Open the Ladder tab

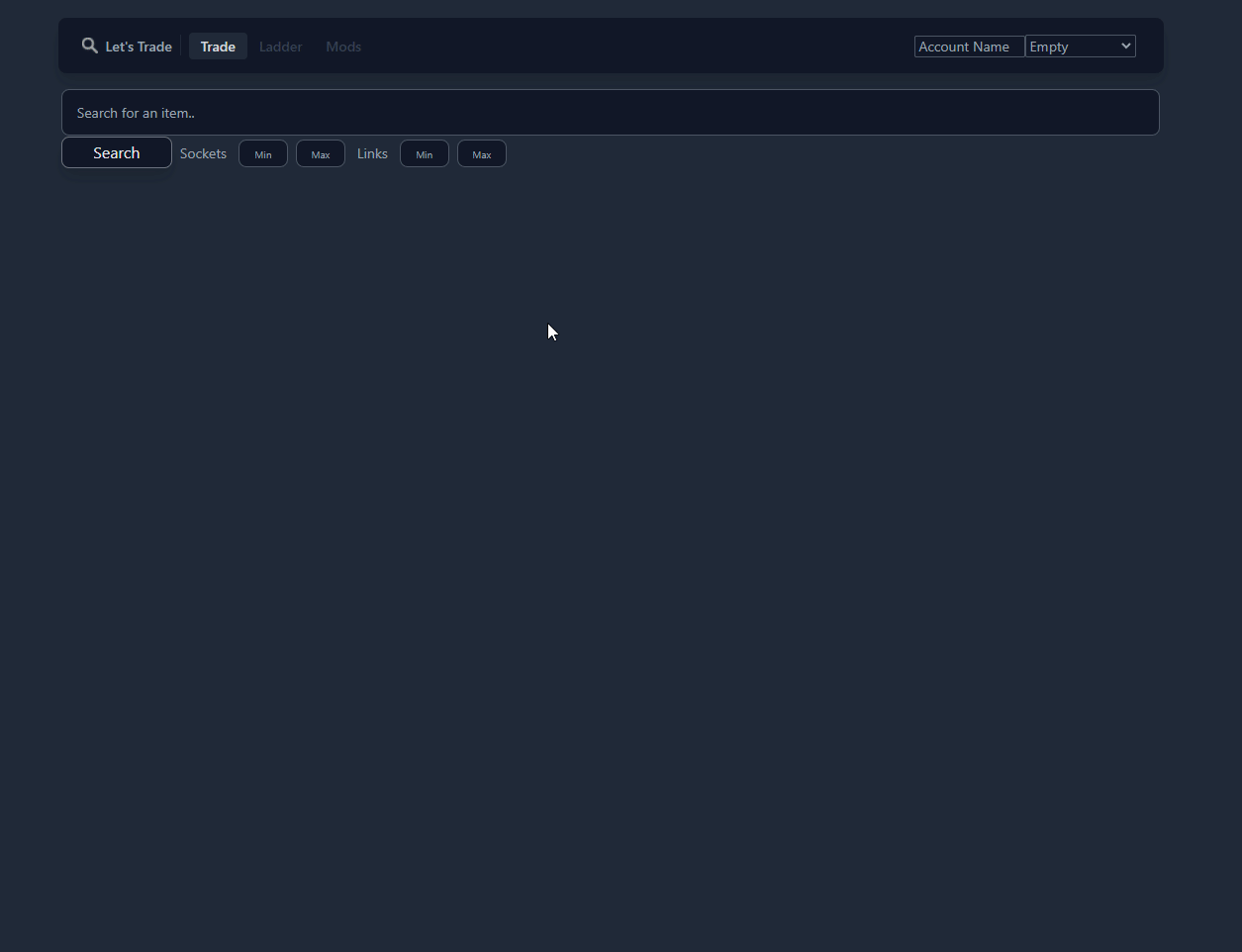coord(281,47)
